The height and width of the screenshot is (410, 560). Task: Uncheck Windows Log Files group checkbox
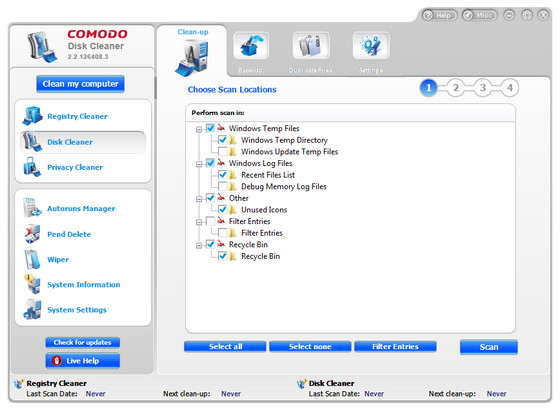[x=210, y=163]
